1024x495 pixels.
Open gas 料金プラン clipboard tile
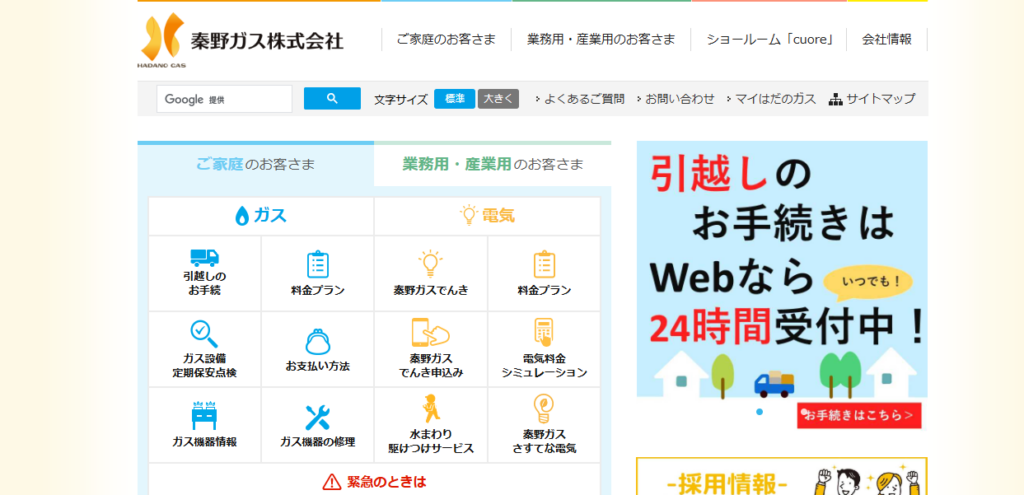point(317,273)
